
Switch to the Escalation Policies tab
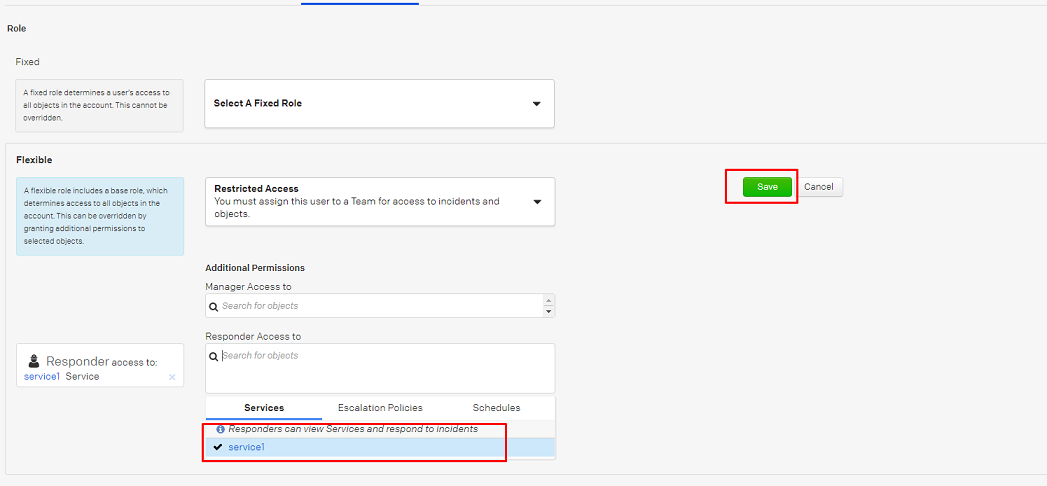pyautogui.click(x=380, y=408)
